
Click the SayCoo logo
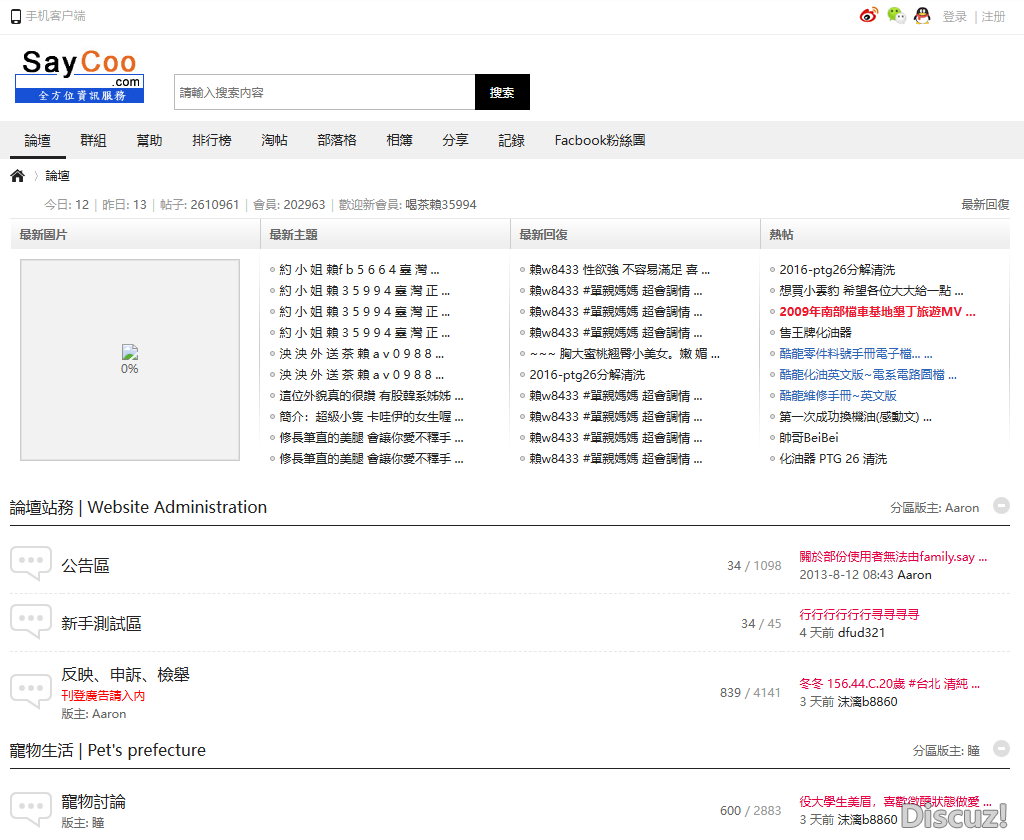coord(80,75)
